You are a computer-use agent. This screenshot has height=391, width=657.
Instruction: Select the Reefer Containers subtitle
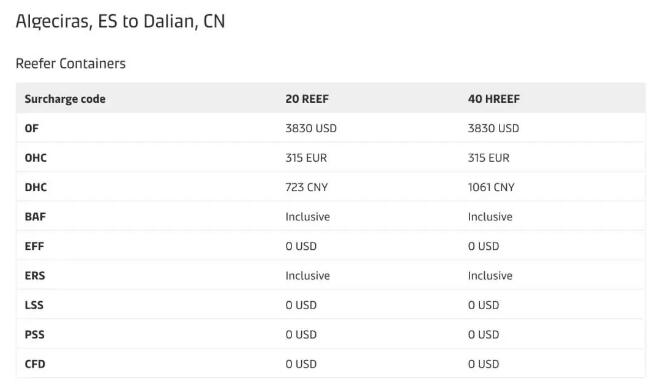70,63
